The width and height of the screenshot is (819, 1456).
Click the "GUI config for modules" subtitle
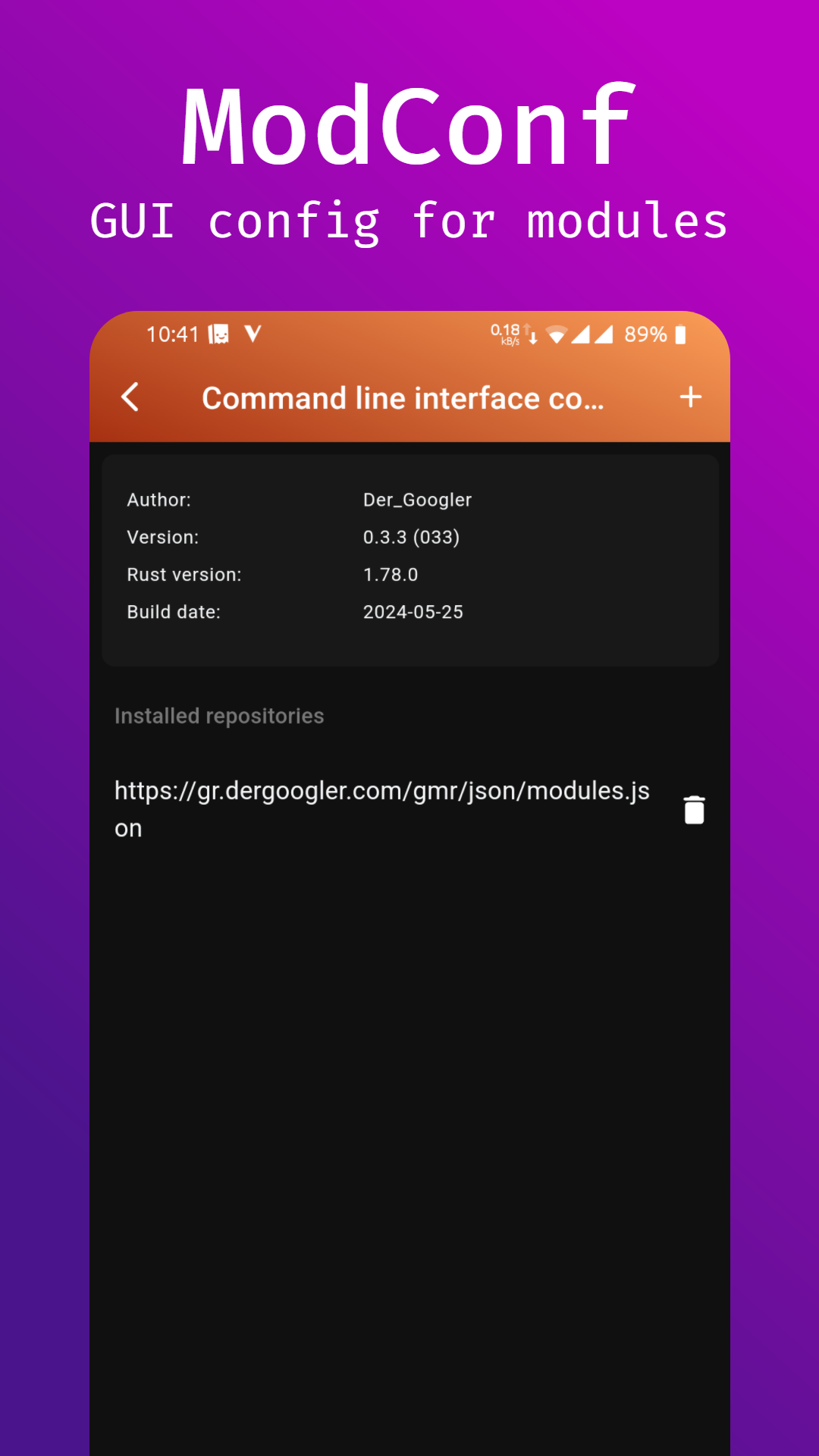pos(409,221)
